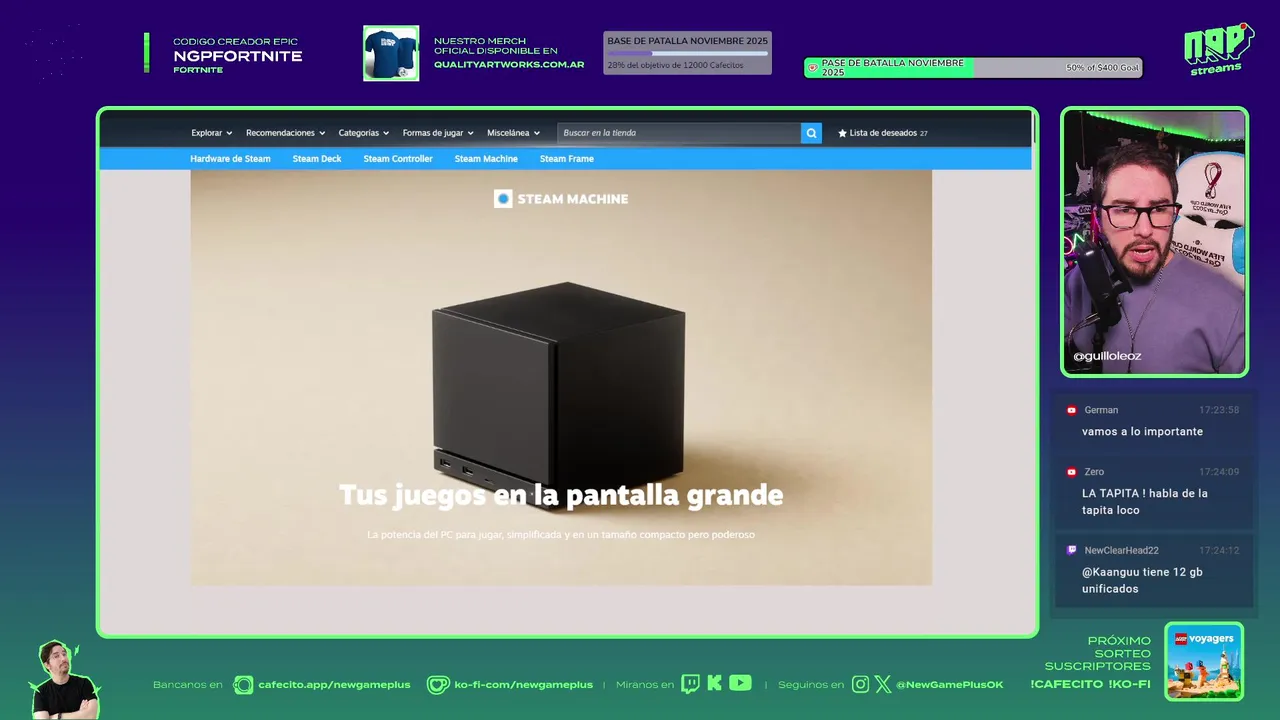This screenshot has height=720, width=1280.
Task: Click the streamer webcam panel
Action: 1154,242
